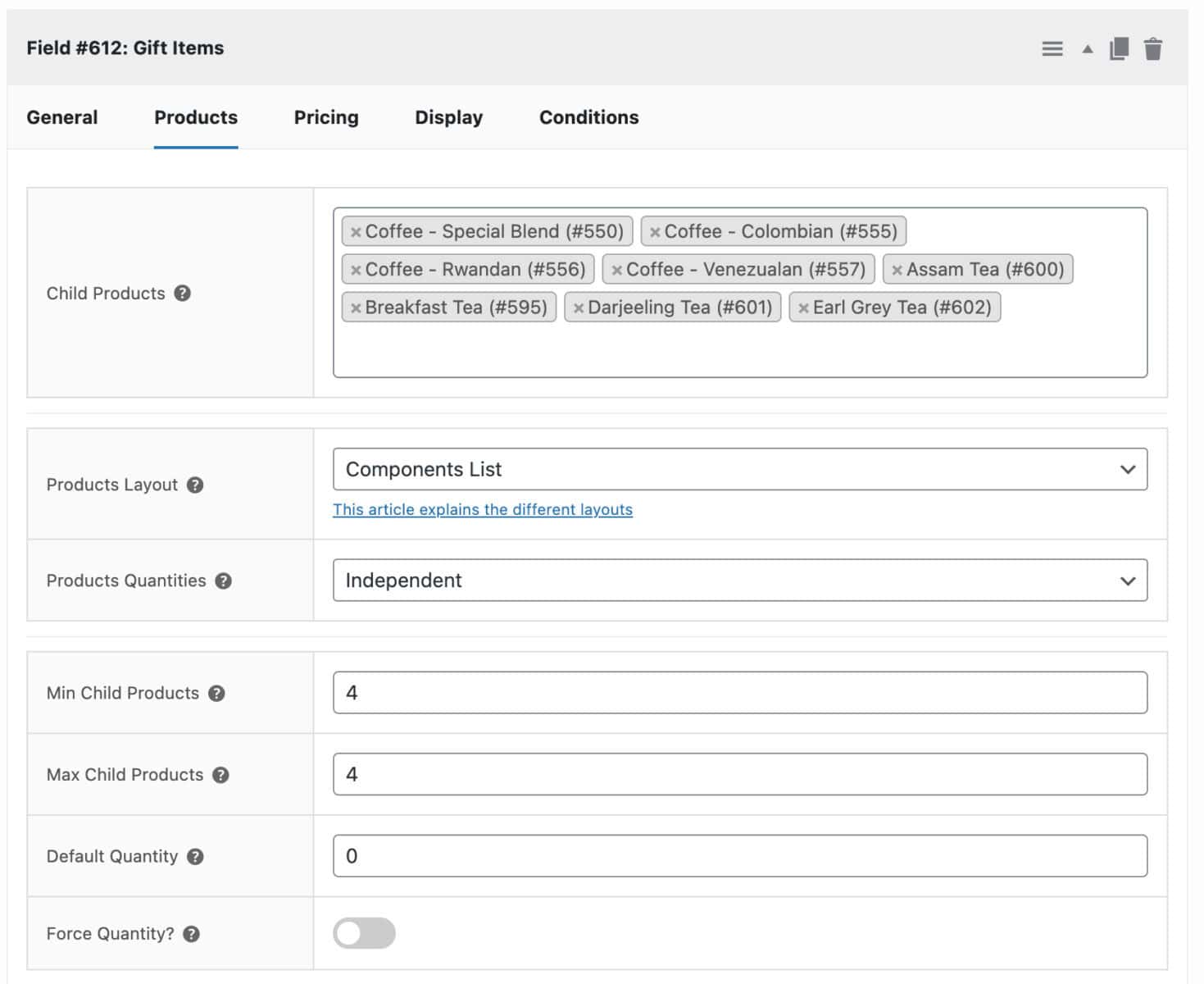Viewport: 1204px width, 984px height.
Task: Open help for Max Child Products
Action: click(220, 775)
